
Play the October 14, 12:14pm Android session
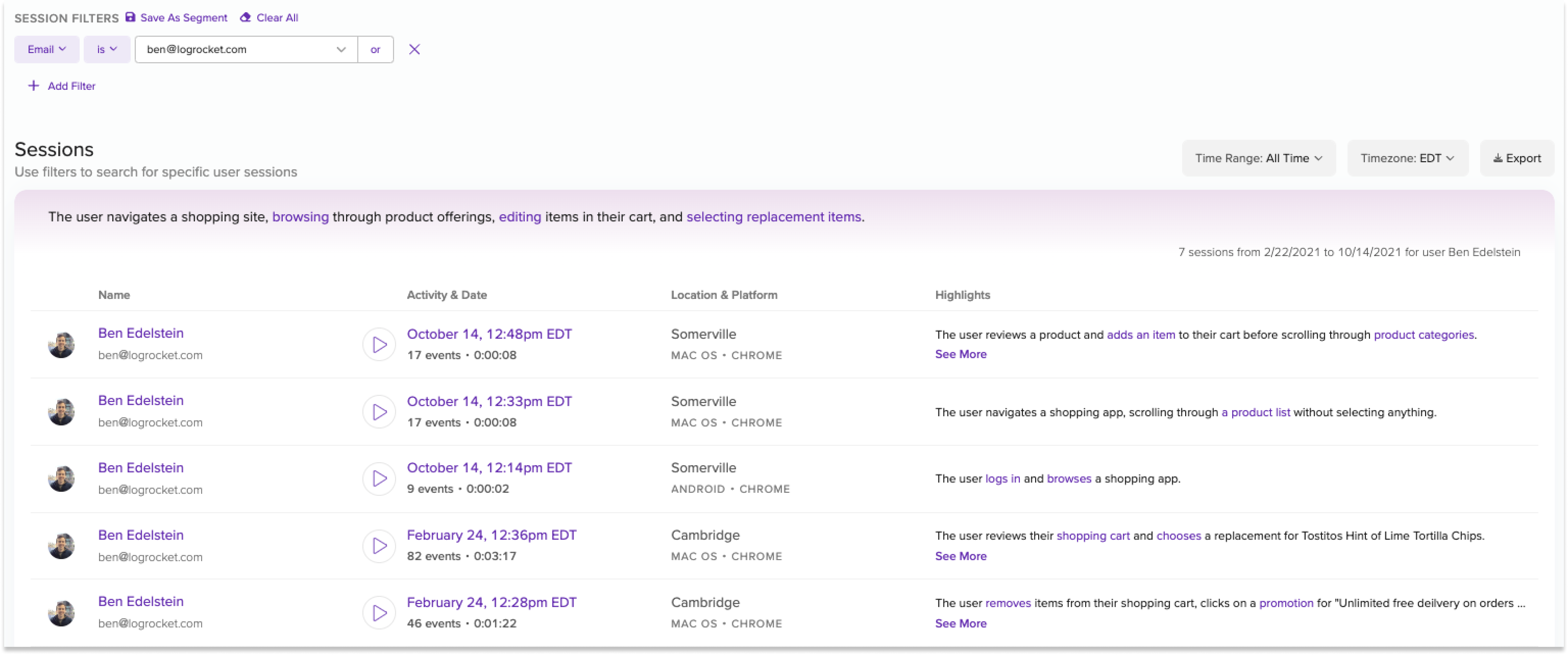click(379, 479)
